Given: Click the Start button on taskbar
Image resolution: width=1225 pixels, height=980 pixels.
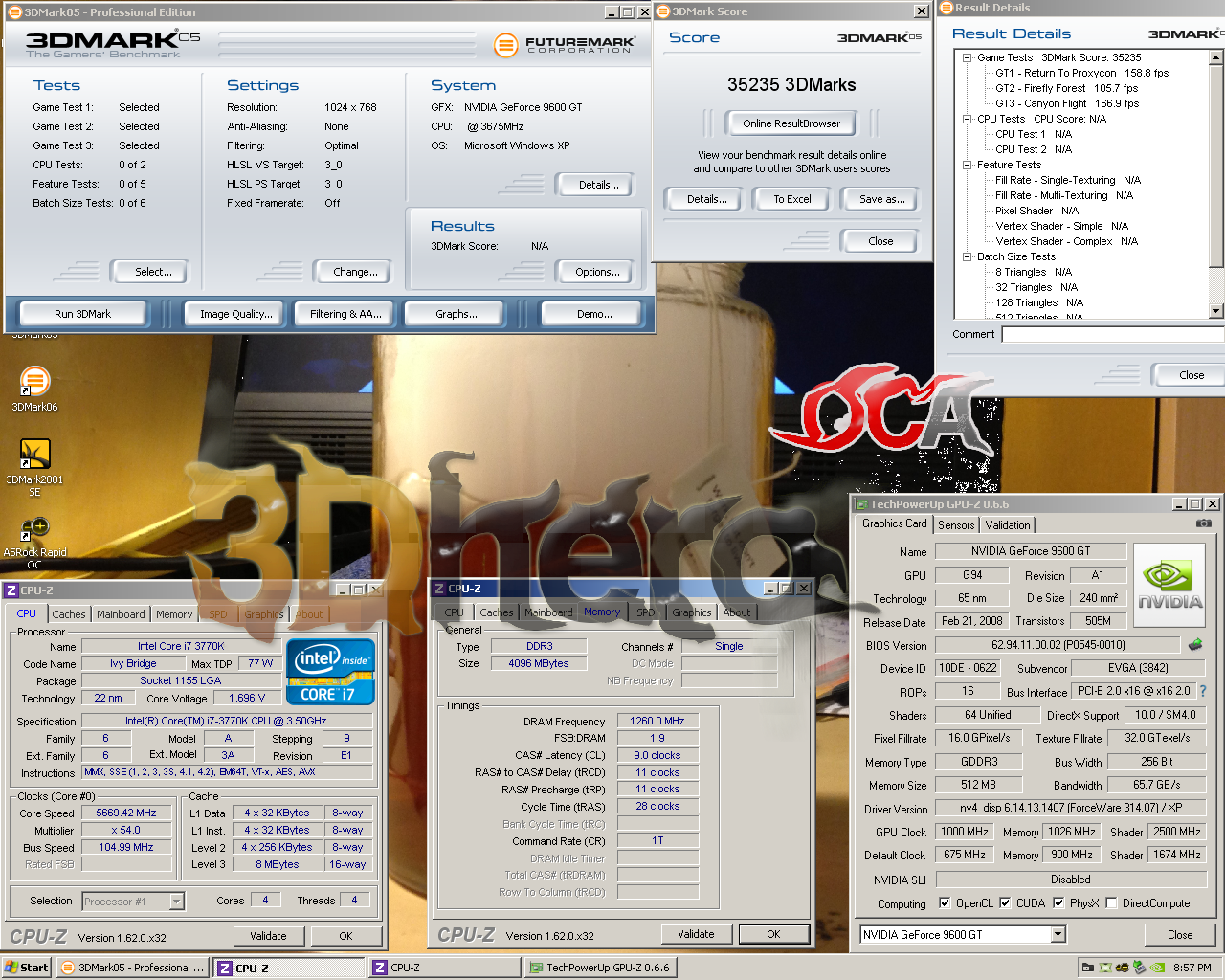Looking at the screenshot, I should coord(27,968).
